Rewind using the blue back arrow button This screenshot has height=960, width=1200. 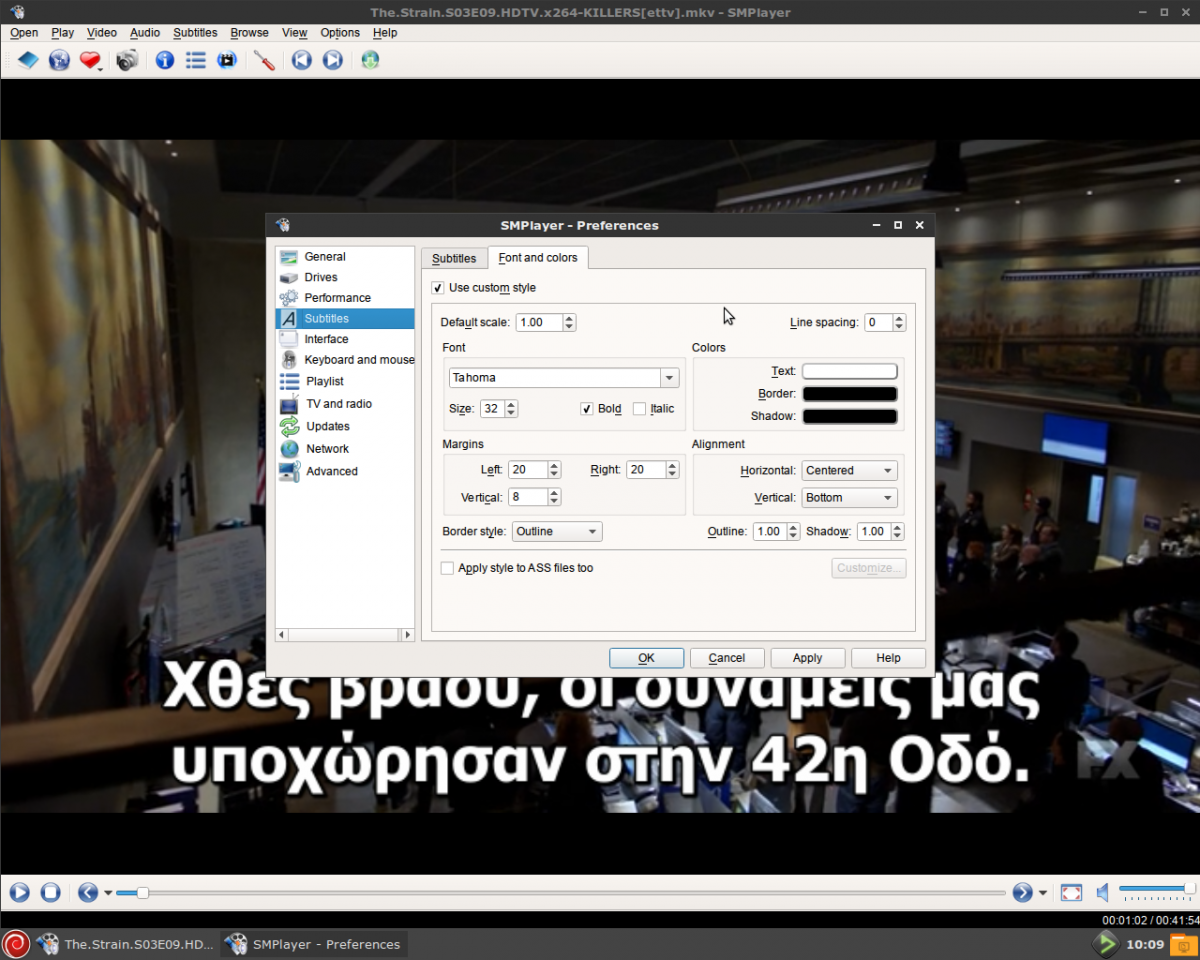tap(88, 892)
